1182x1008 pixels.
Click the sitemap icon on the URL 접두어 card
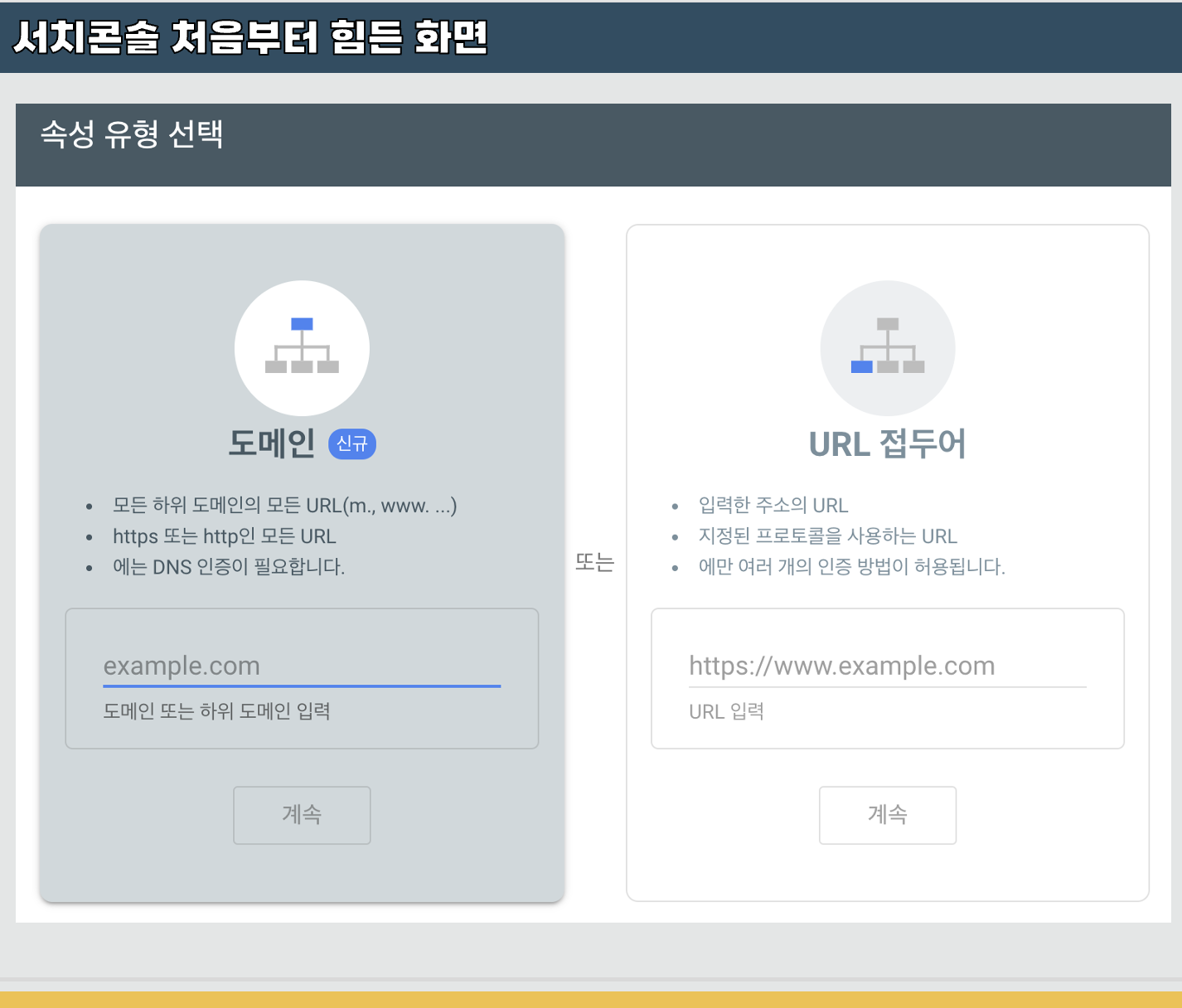(x=888, y=348)
